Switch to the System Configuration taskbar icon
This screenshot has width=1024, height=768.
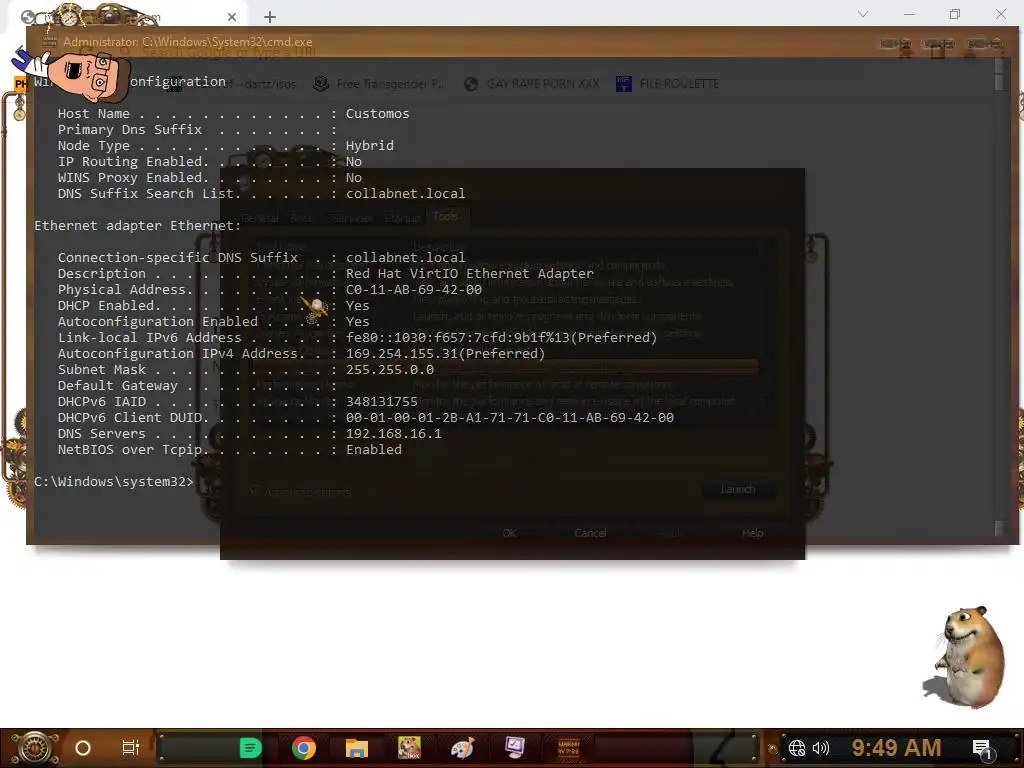point(515,748)
